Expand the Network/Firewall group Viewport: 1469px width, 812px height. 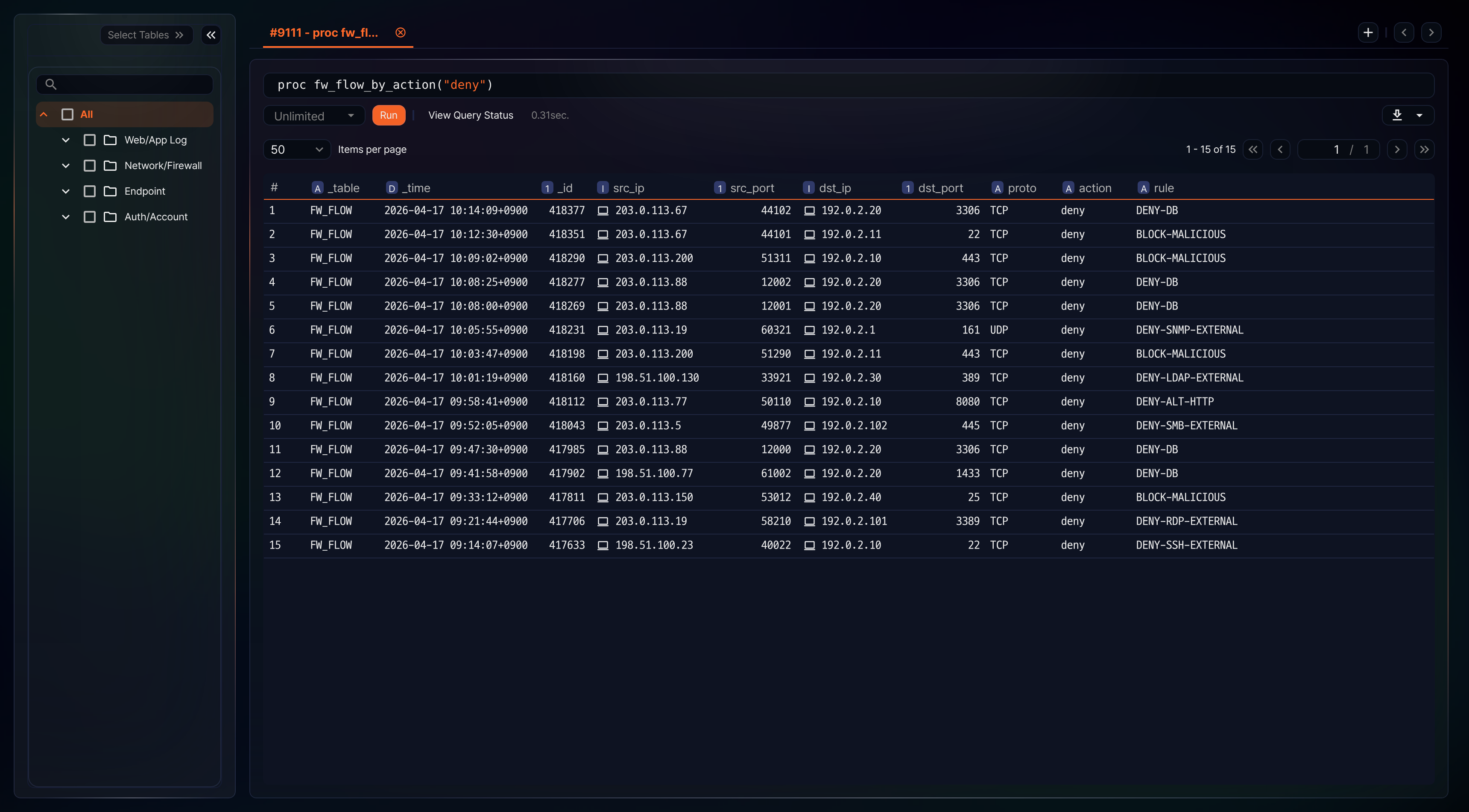pos(66,165)
